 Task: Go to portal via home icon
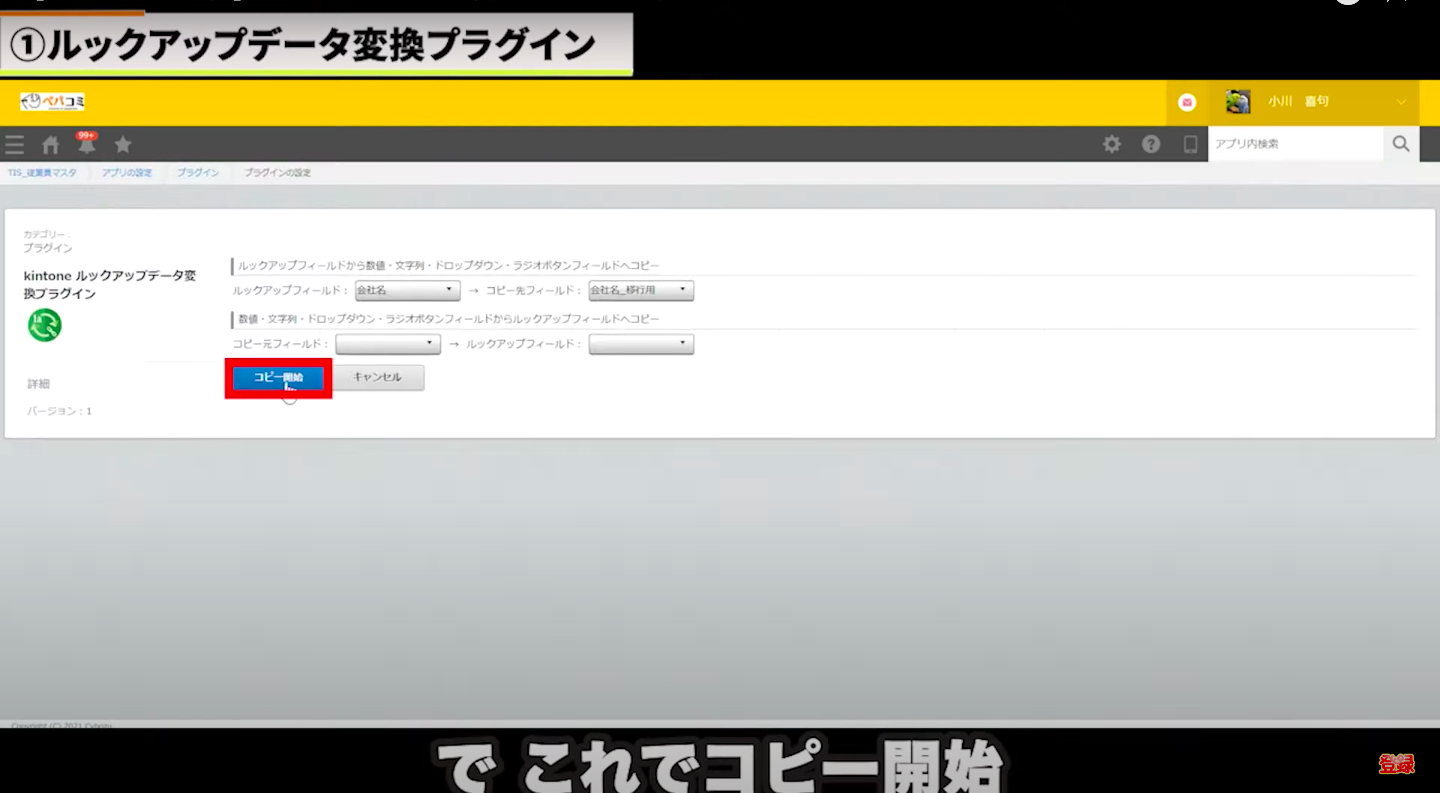pos(50,145)
